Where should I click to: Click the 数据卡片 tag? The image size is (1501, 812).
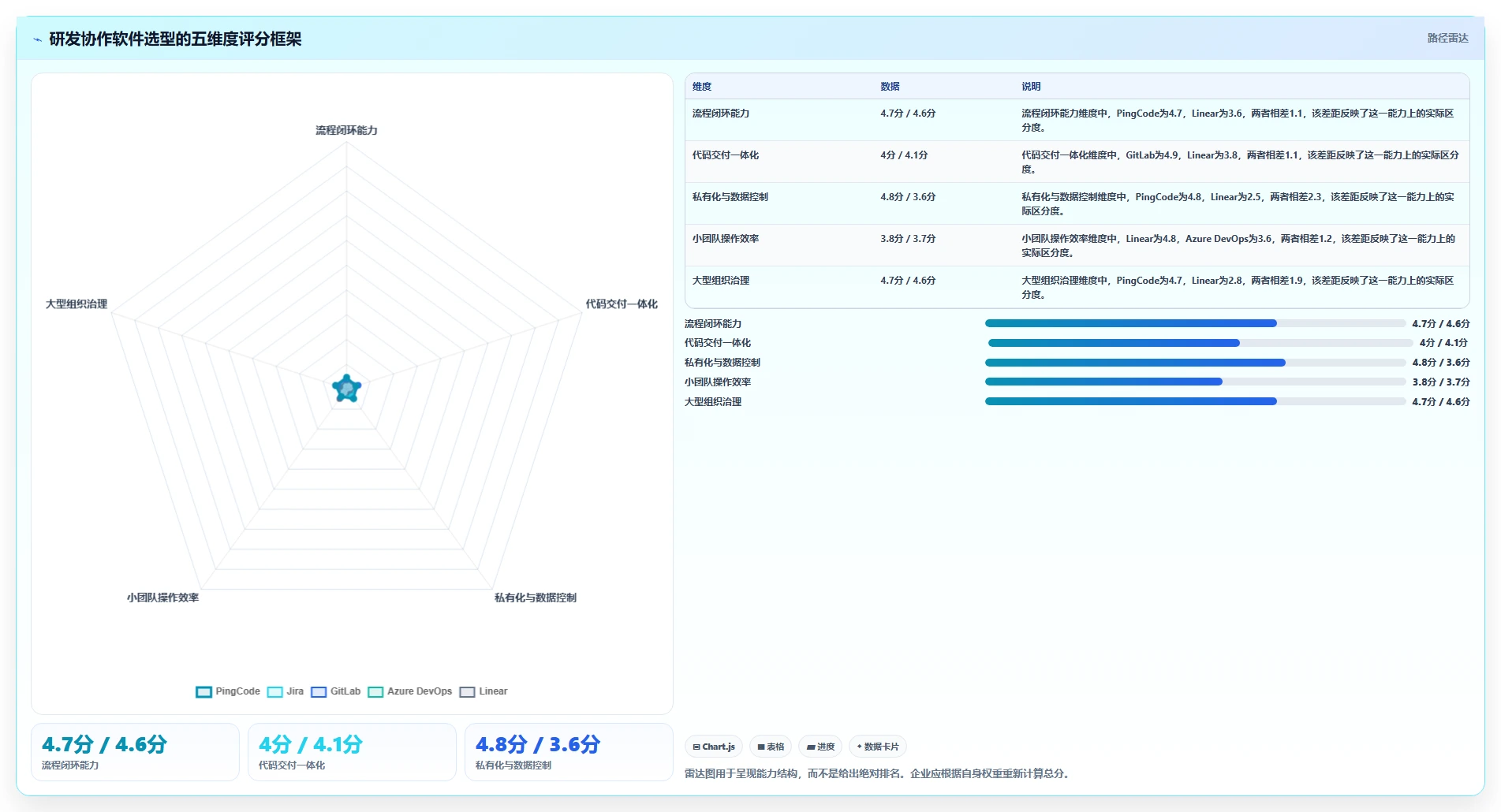click(x=878, y=747)
